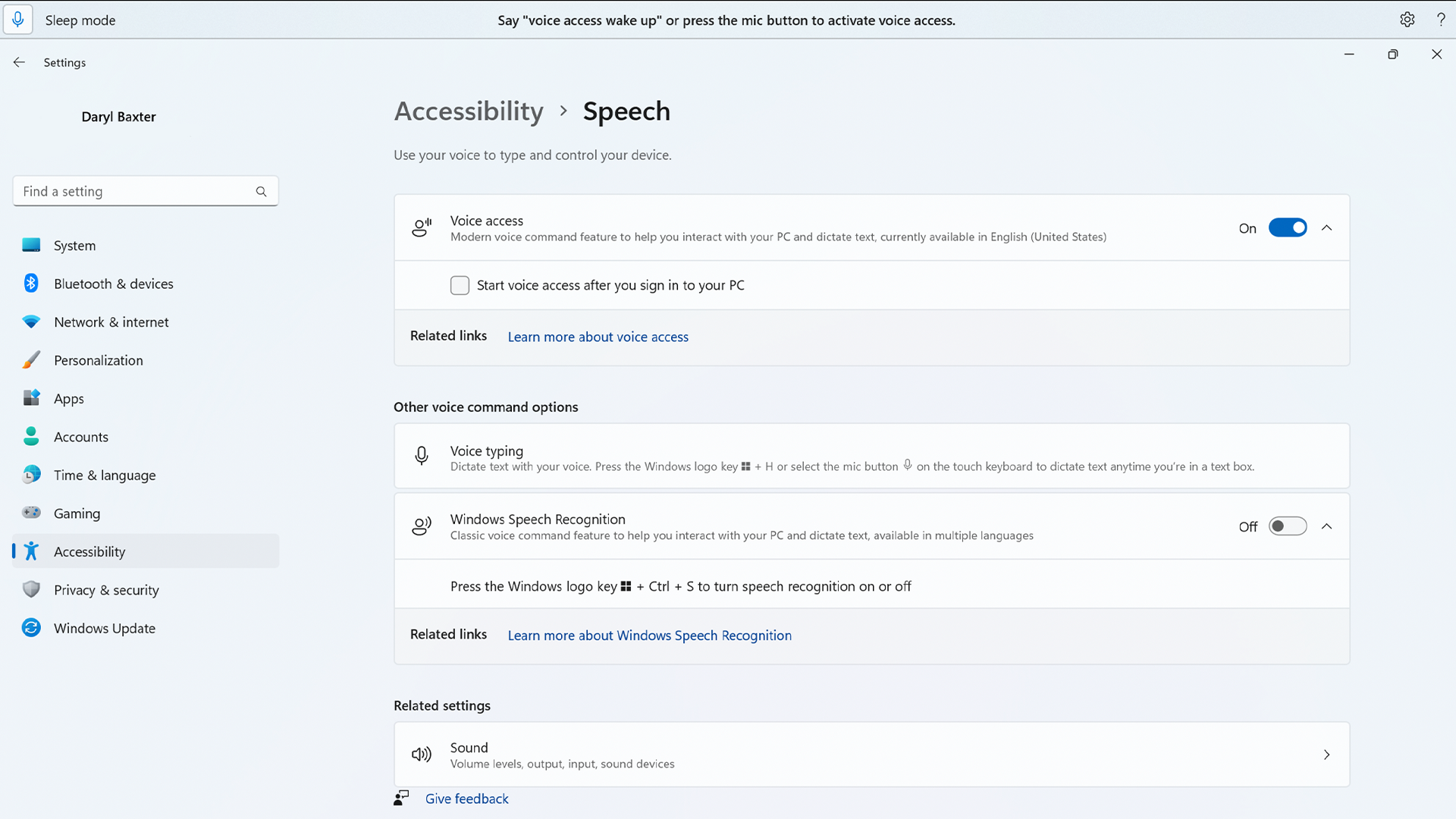Open Bluetooth & devices settings
Image resolution: width=1456 pixels, height=819 pixels.
coord(146,284)
